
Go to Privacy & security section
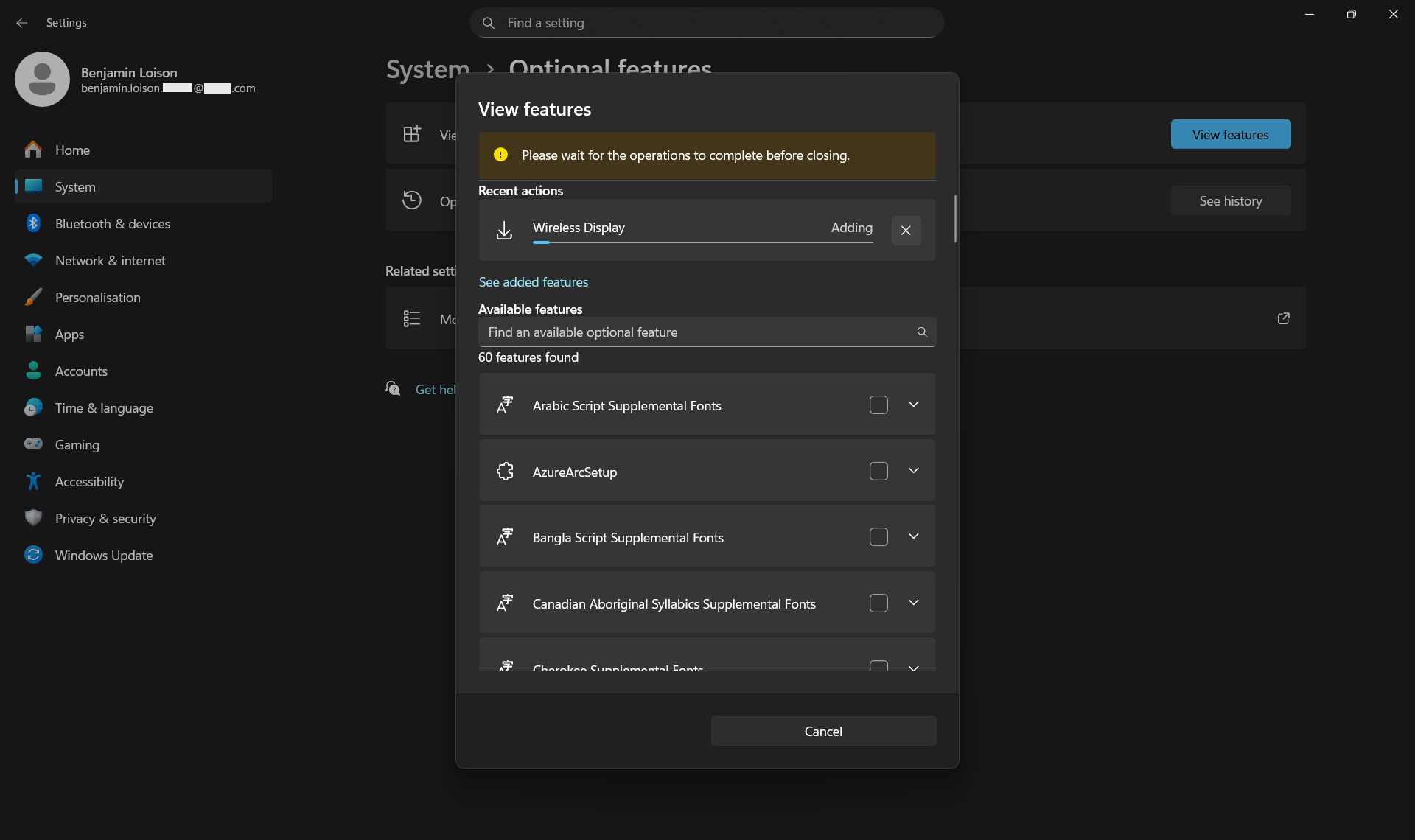click(x=105, y=518)
